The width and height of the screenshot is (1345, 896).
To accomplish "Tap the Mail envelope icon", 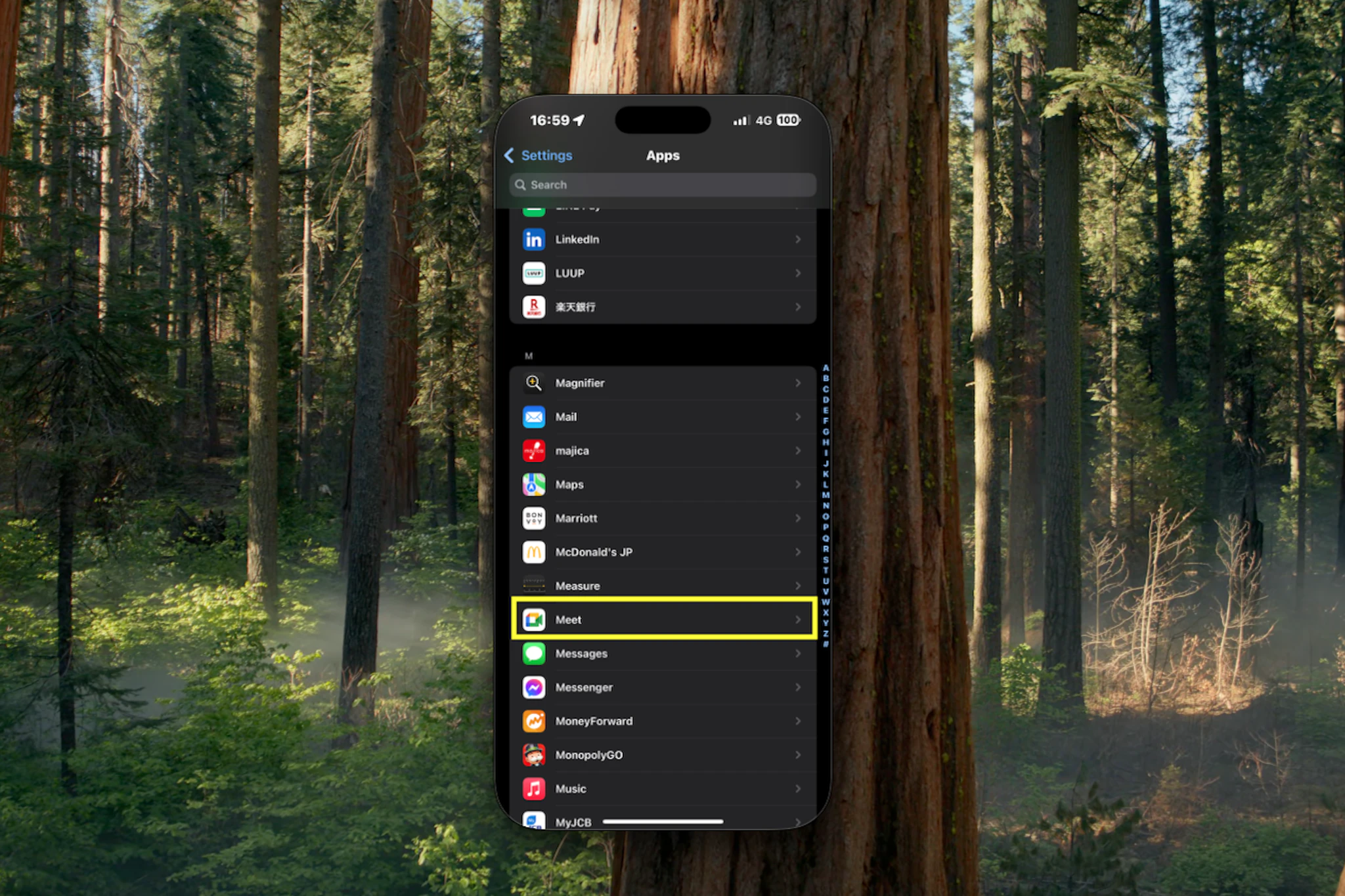I will (x=533, y=417).
